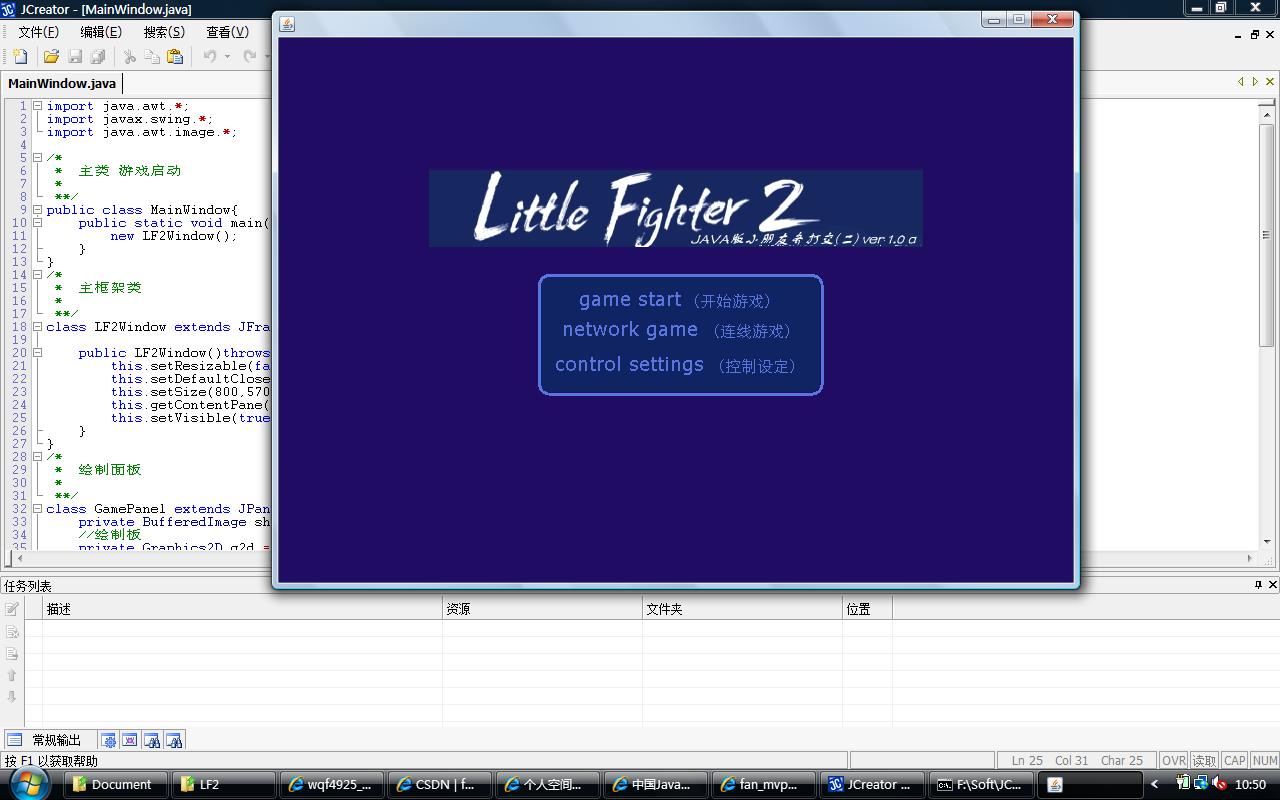Click the Cut scissors icon
This screenshot has height=800, width=1280.
point(130,57)
